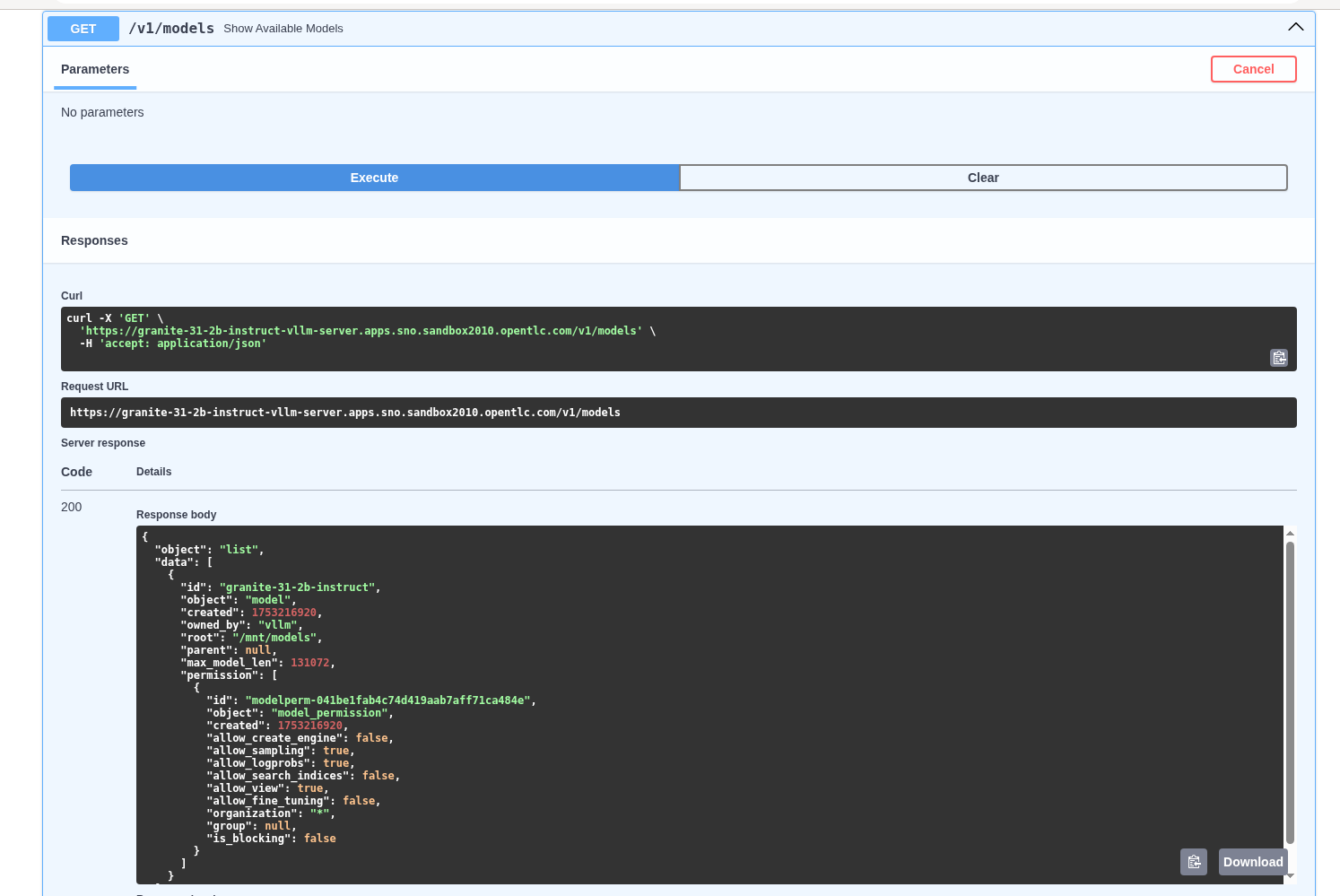This screenshot has height=896, width=1340.
Task: Click the "vllm" owned_by value
Action: pos(278,625)
